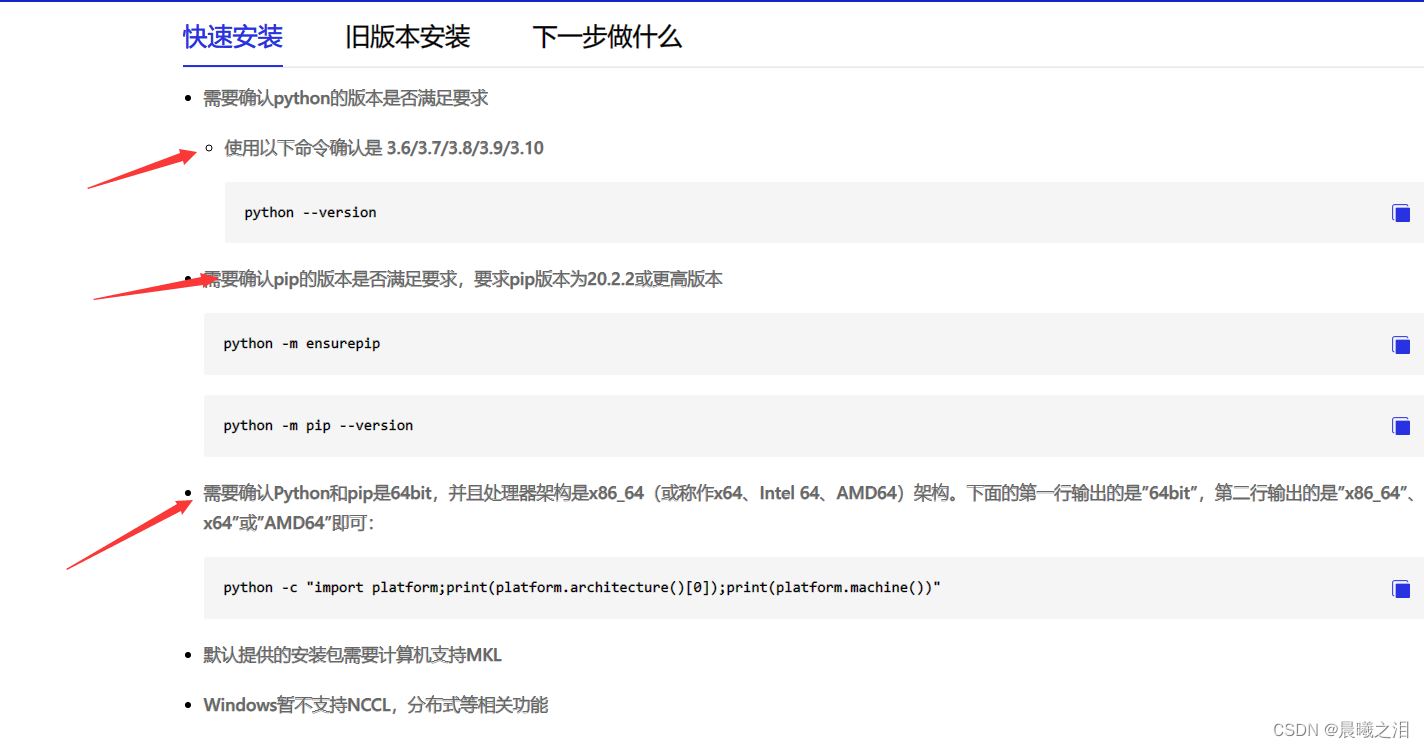Select the 快速安装 tab
1424x748 pixels.
(232, 36)
